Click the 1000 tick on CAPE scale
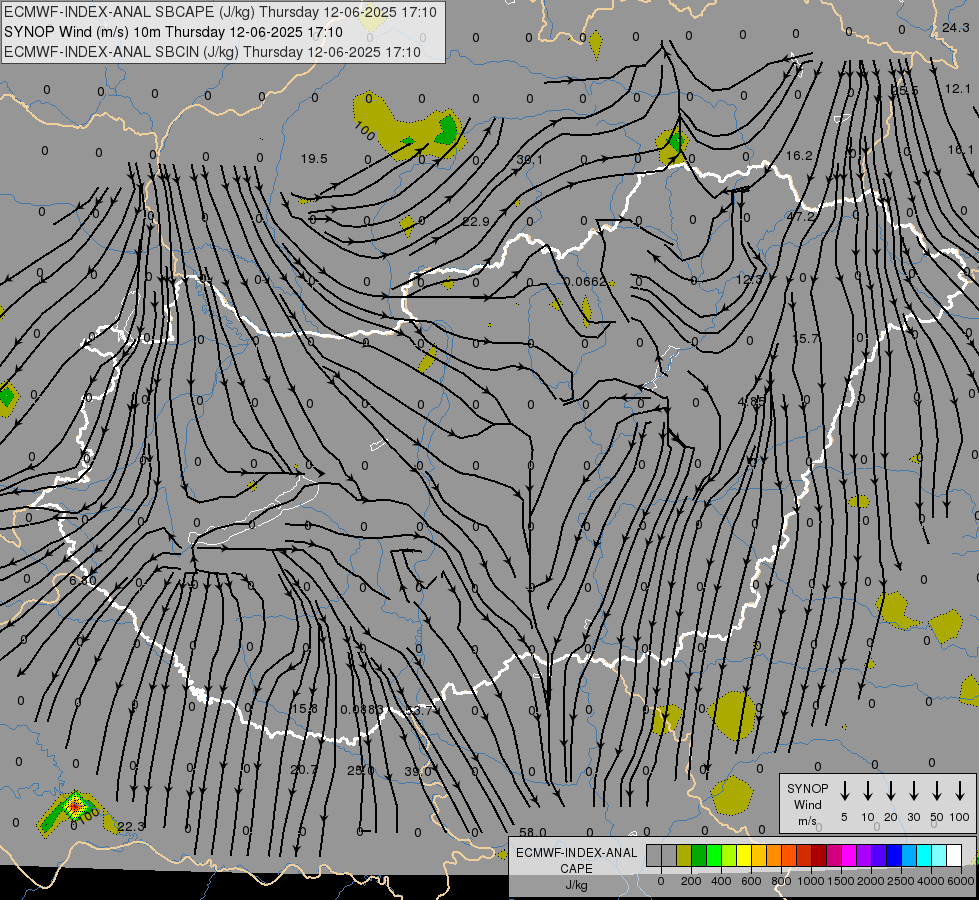Image resolution: width=979 pixels, height=900 pixels. (x=810, y=881)
